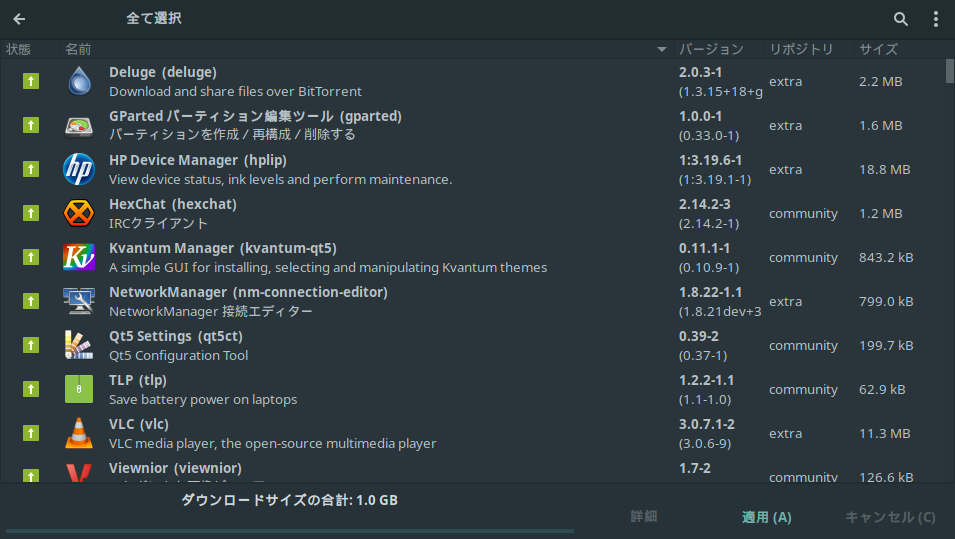This screenshot has width=955, height=539.
Task: Select the TLP (tlp) package title
Action: click(x=138, y=380)
